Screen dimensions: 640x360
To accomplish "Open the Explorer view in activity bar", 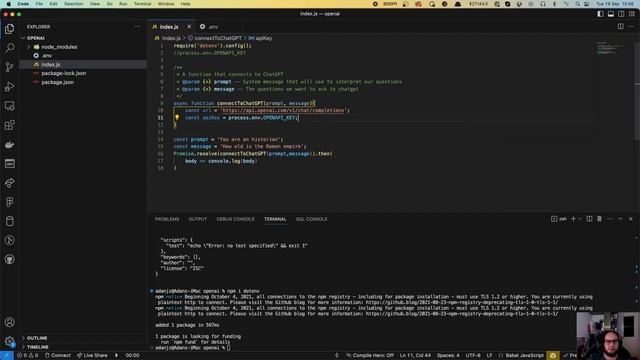I will coord(9,29).
